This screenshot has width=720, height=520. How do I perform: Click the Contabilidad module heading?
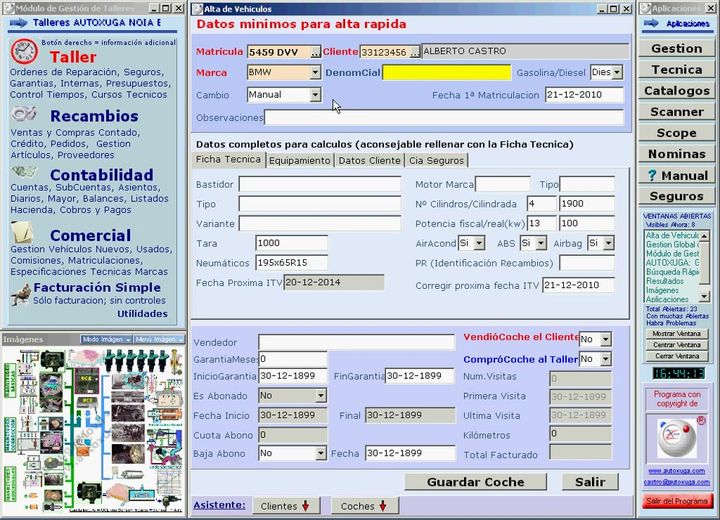tap(101, 175)
